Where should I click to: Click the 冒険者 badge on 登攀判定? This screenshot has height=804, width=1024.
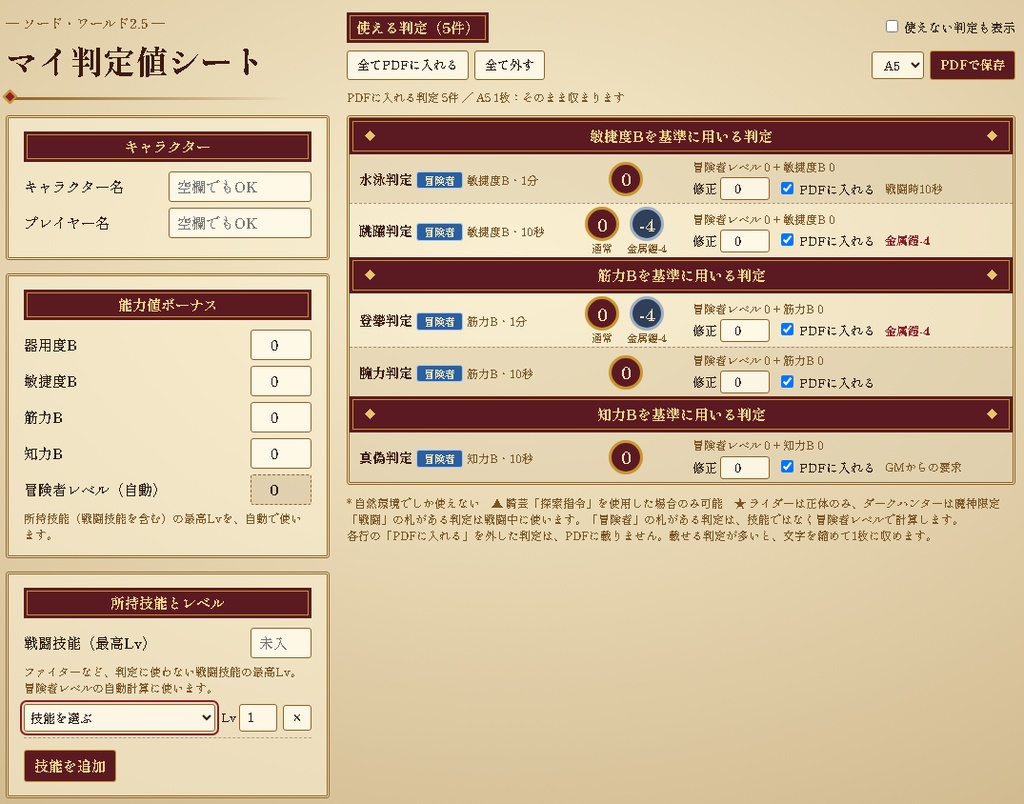[440, 321]
